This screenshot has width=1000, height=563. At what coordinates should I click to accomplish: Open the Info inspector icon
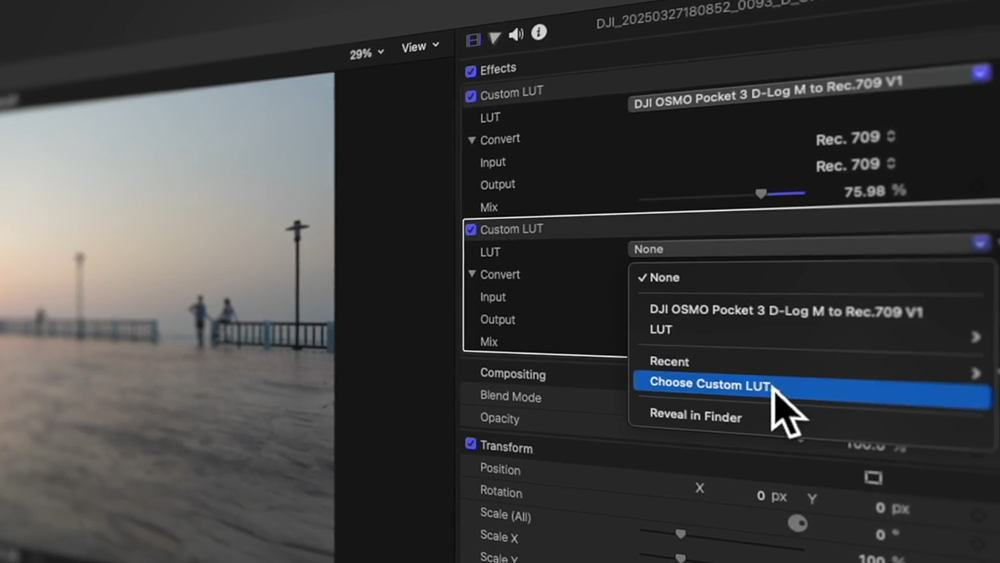[x=539, y=32]
